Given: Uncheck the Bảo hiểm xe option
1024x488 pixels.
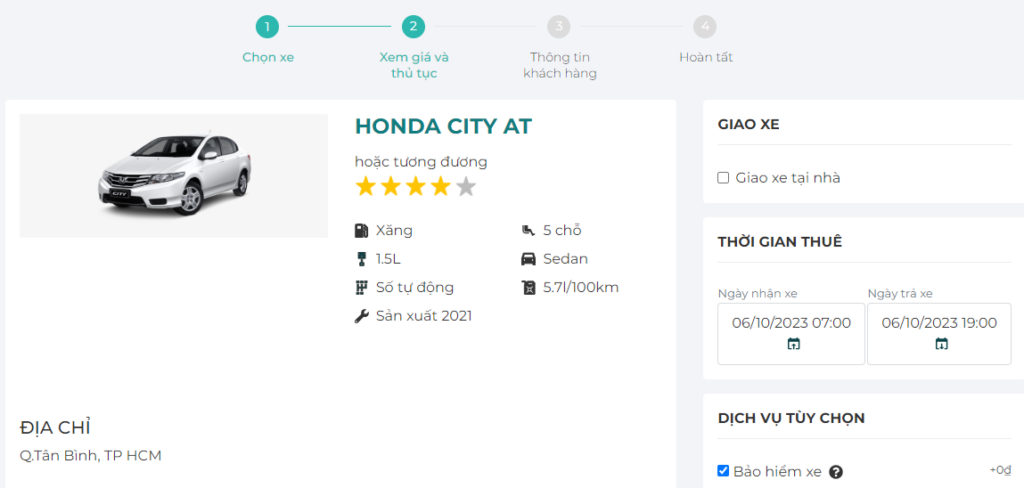Looking at the screenshot, I should coord(723,471).
